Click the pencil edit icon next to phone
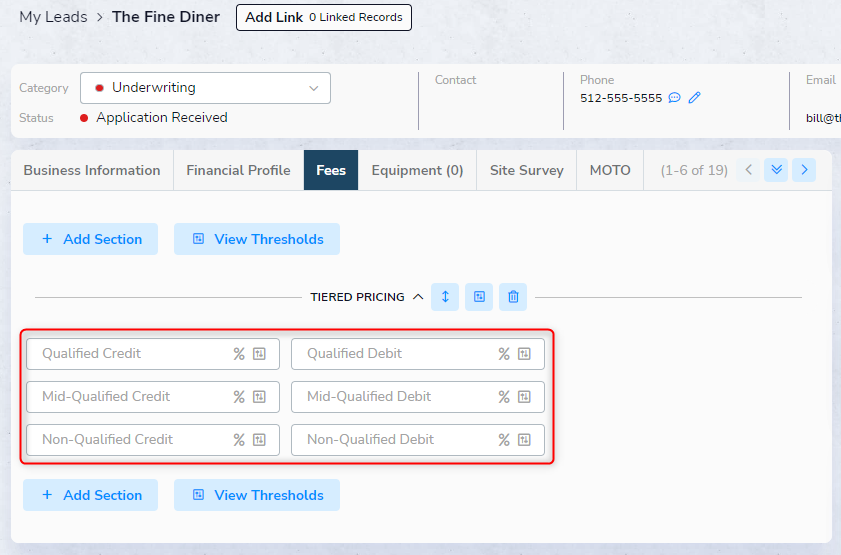 (x=695, y=98)
